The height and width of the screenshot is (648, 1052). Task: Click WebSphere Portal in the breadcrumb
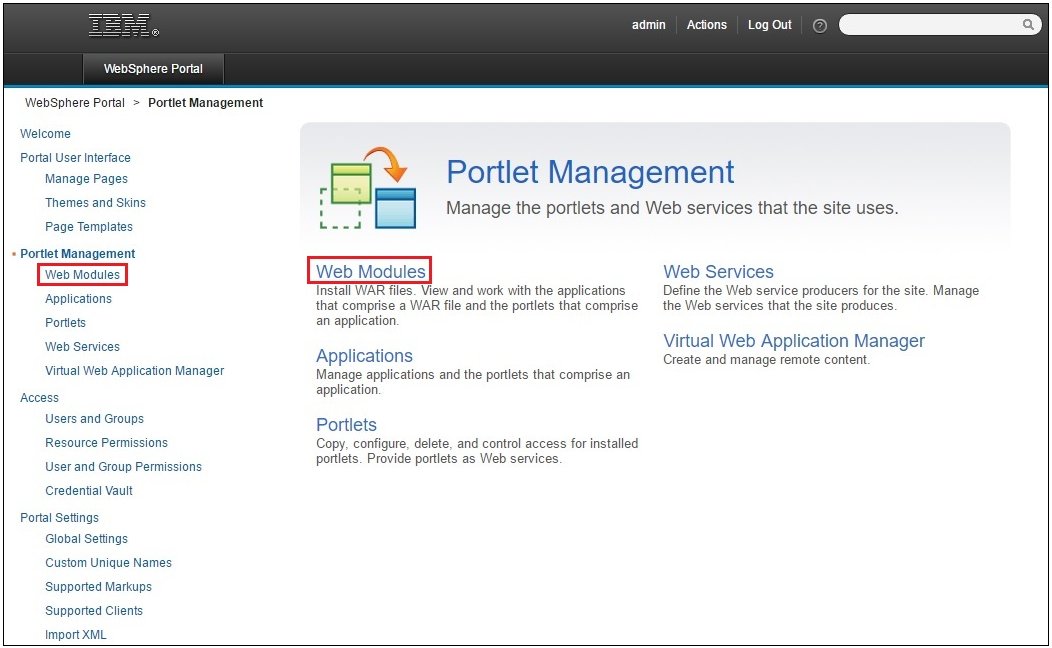point(74,103)
